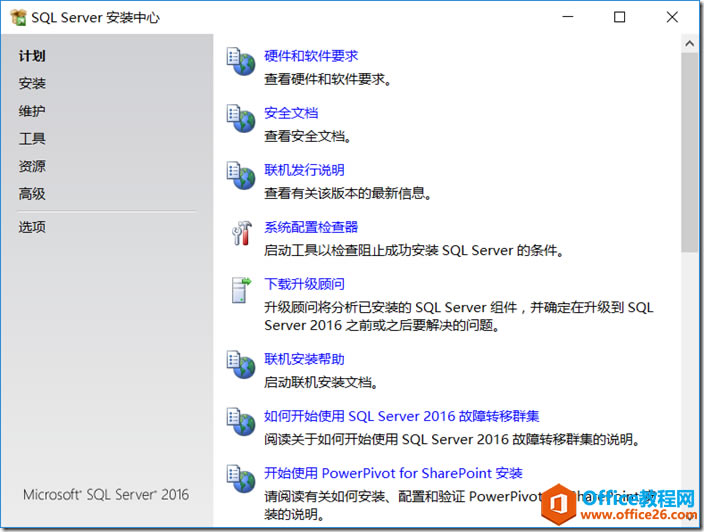Click the tools icon beside 系统配置检查器
704x532 pixels.
tap(242, 233)
